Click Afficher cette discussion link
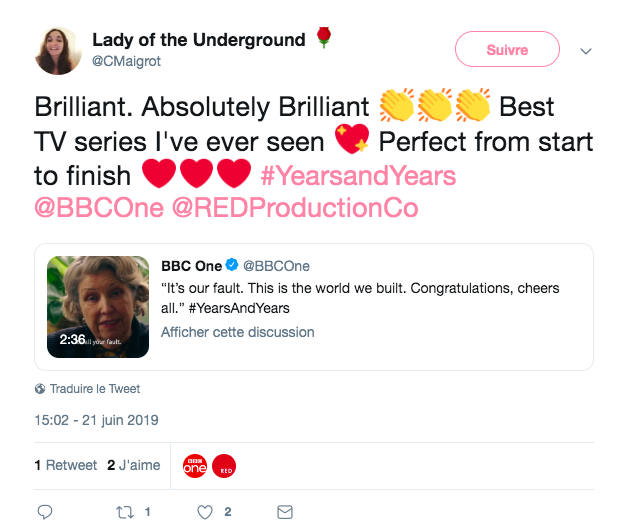Image resolution: width=632 pixels, height=526 pixels. coord(238,332)
